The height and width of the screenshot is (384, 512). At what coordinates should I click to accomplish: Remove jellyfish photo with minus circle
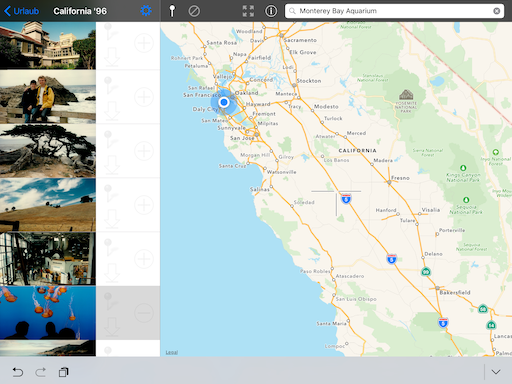tap(144, 313)
